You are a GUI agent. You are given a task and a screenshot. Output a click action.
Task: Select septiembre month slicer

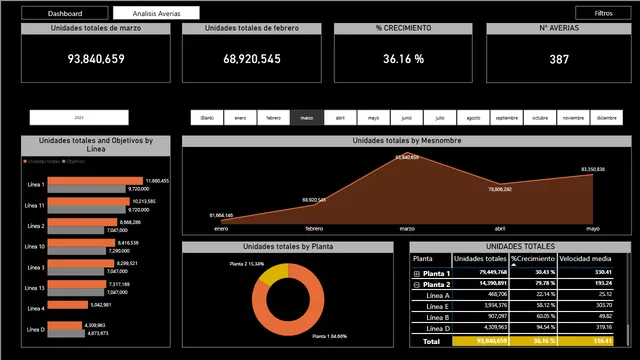pyautogui.click(x=507, y=118)
